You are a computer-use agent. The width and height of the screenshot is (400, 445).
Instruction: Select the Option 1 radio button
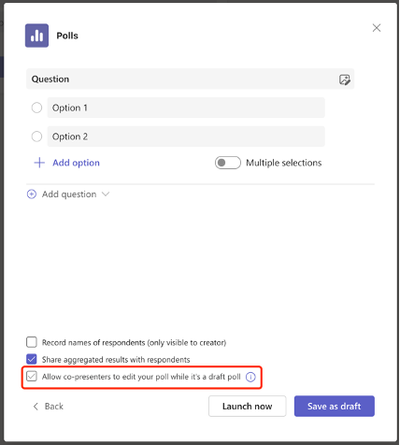(x=37, y=108)
